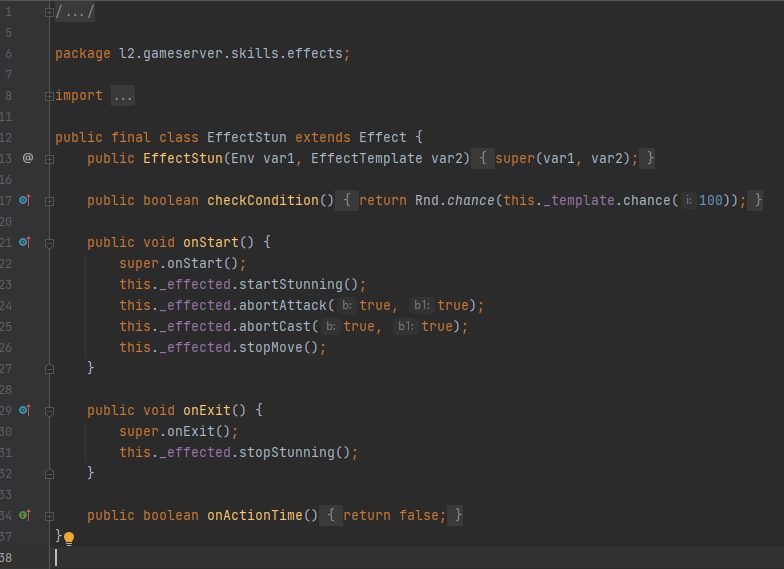This screenshot has width=784, height=569.
Task: Click the Env parameter type in constructor
Action: 242,158
